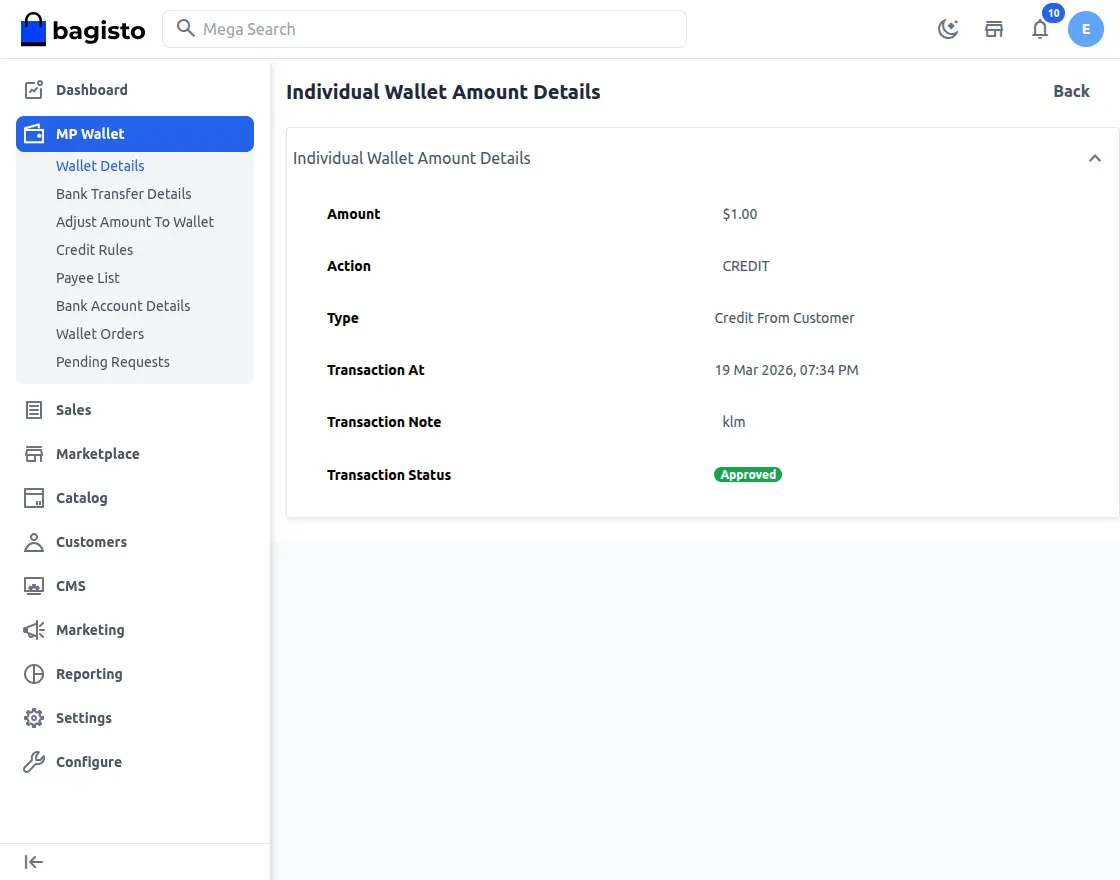Select the Customers sidebar icon

[x=34, y=541]
